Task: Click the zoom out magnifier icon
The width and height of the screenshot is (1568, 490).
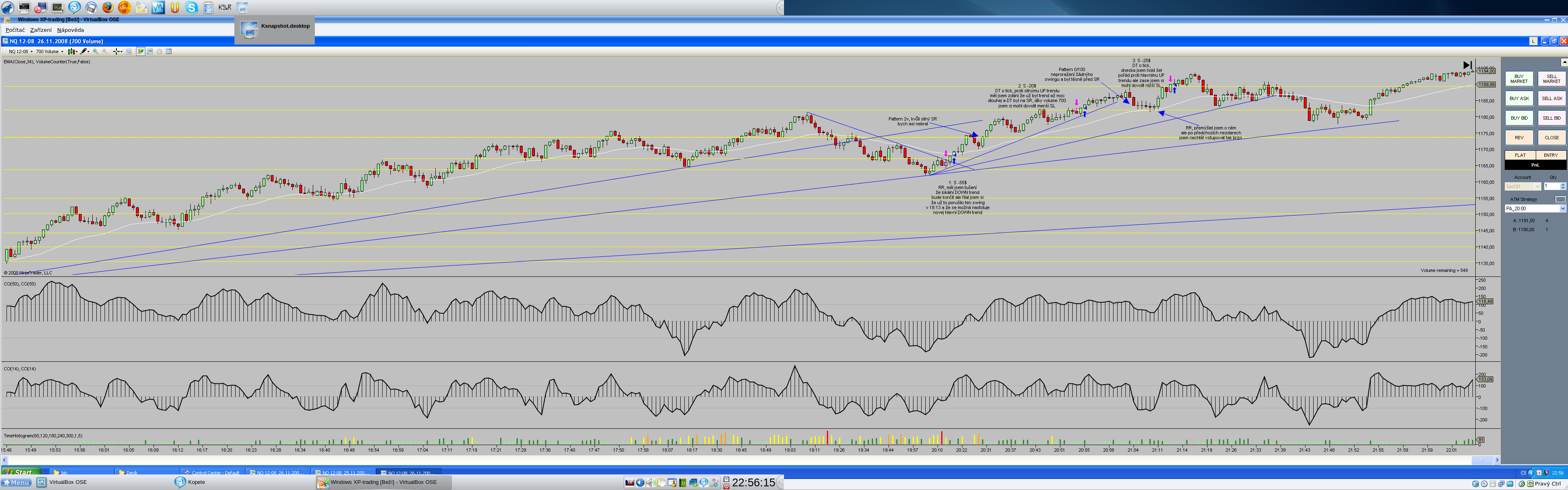Action: coord(105,52)
